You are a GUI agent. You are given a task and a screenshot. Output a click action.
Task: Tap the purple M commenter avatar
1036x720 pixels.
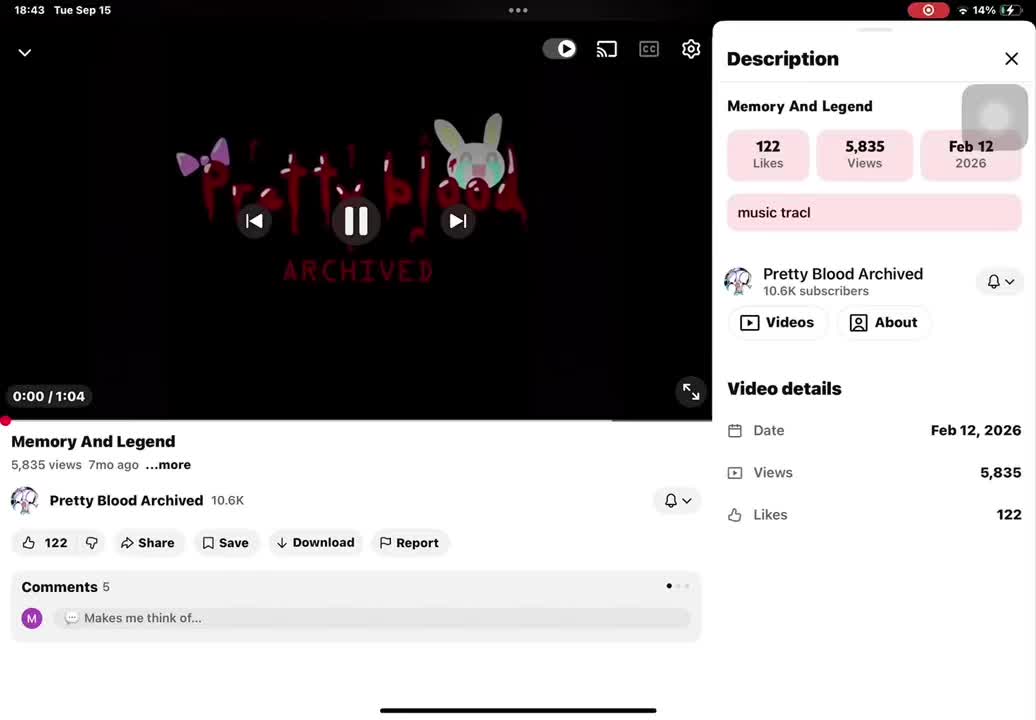click(x=32, y=618)
